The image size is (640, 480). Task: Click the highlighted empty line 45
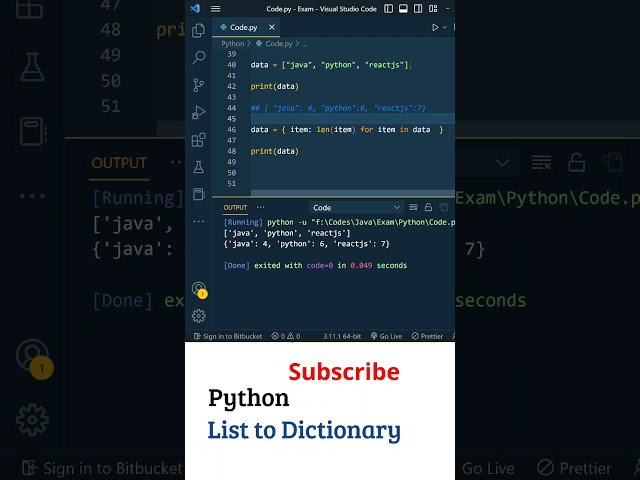(353, 119)
